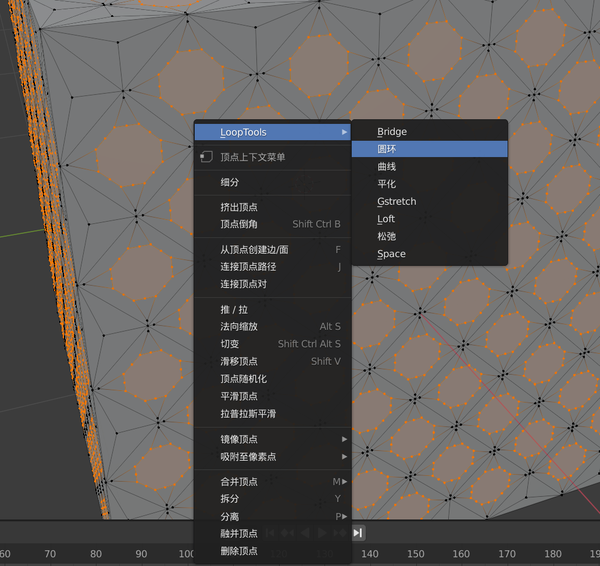Image resolution: width=600 pixels, height=566 pixels.
Task: Expand the 镜像顶点 submenu
Action: coord(272,439)
